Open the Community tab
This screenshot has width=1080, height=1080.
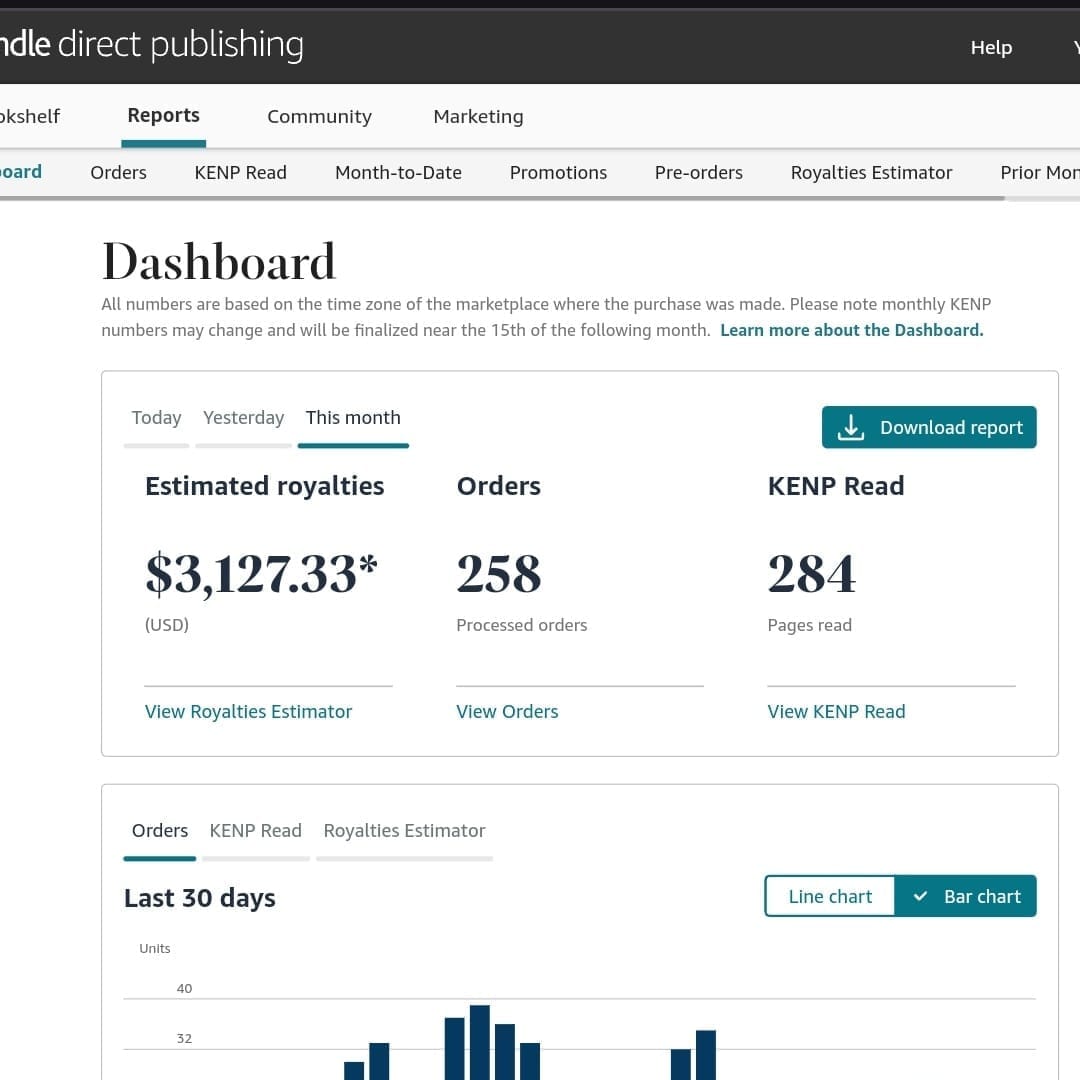point(319,116)
